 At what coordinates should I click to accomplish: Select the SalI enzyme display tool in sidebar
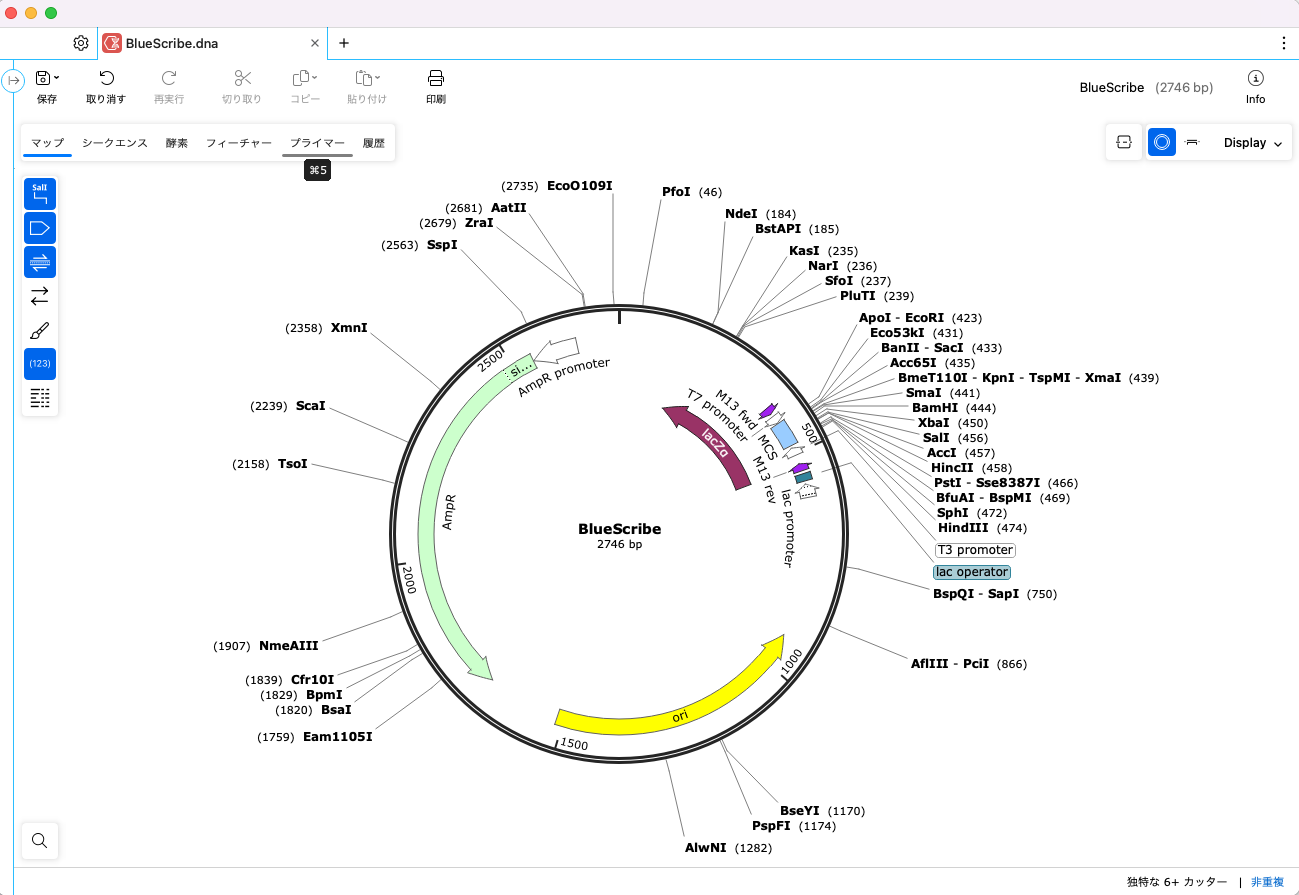point(40,193)
